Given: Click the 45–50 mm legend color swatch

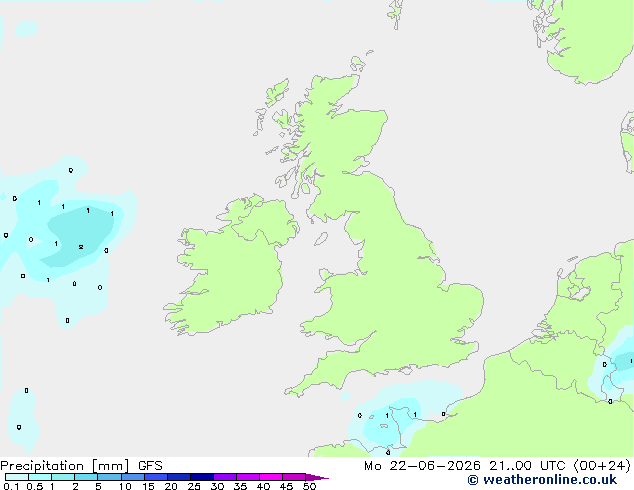Looking at the screenshot, I should click(294, 477).
